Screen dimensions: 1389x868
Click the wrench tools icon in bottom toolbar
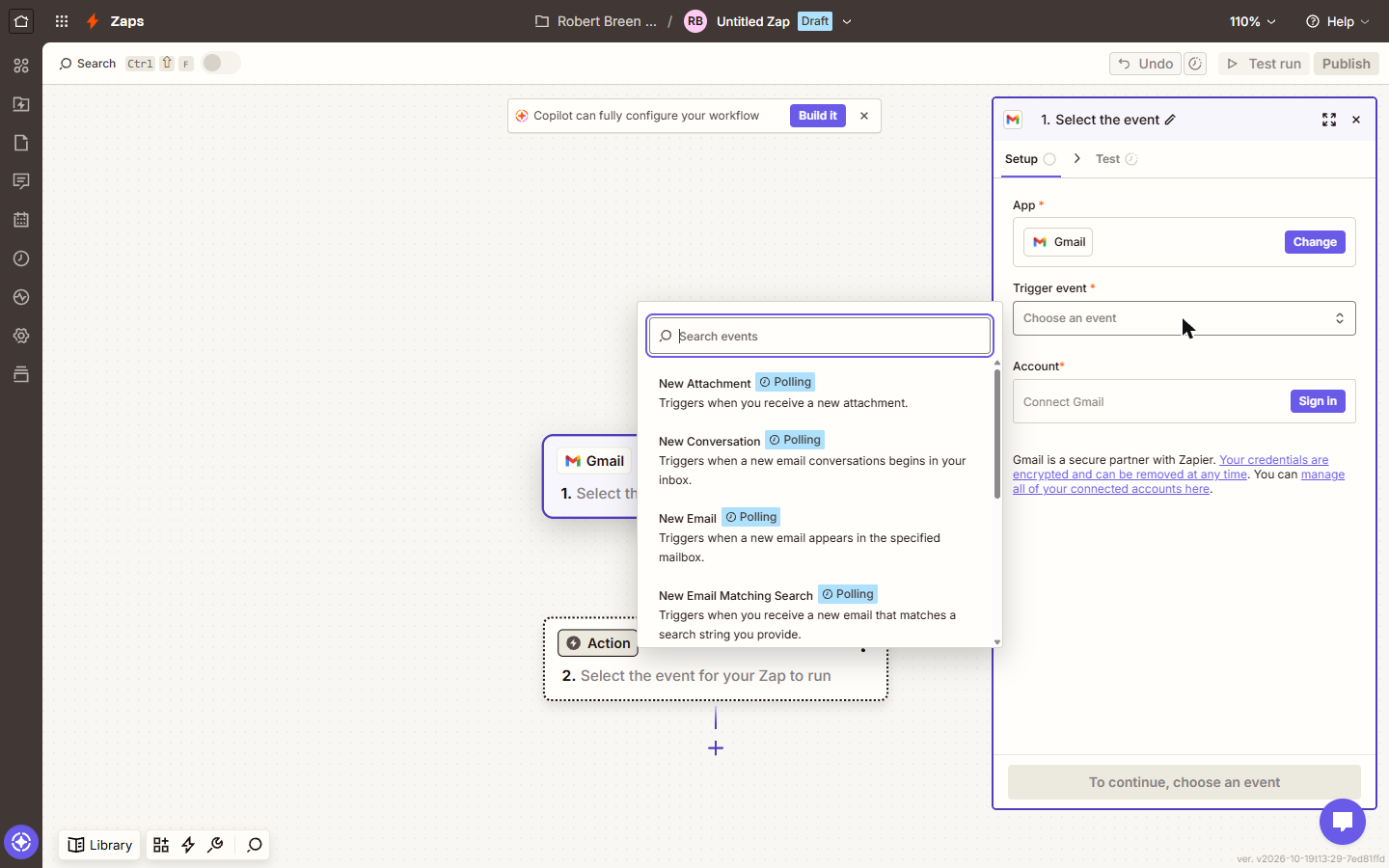(215, 845)
